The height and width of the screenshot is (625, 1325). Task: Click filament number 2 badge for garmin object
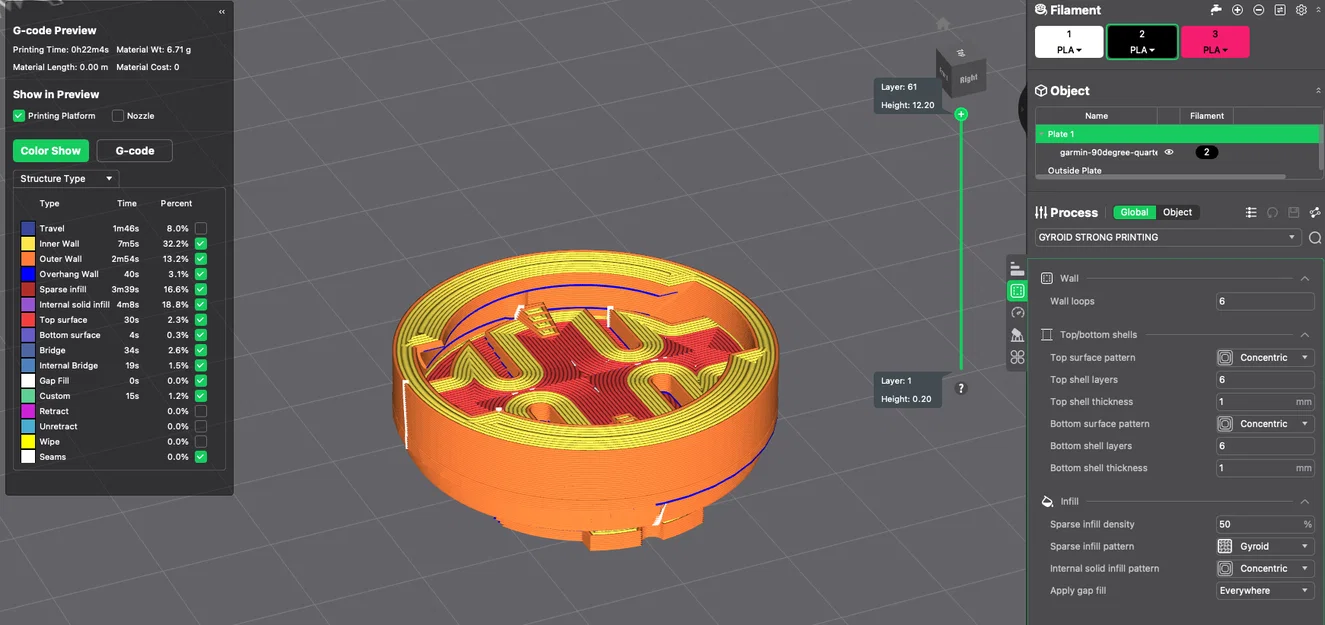tap(1207, 152)
